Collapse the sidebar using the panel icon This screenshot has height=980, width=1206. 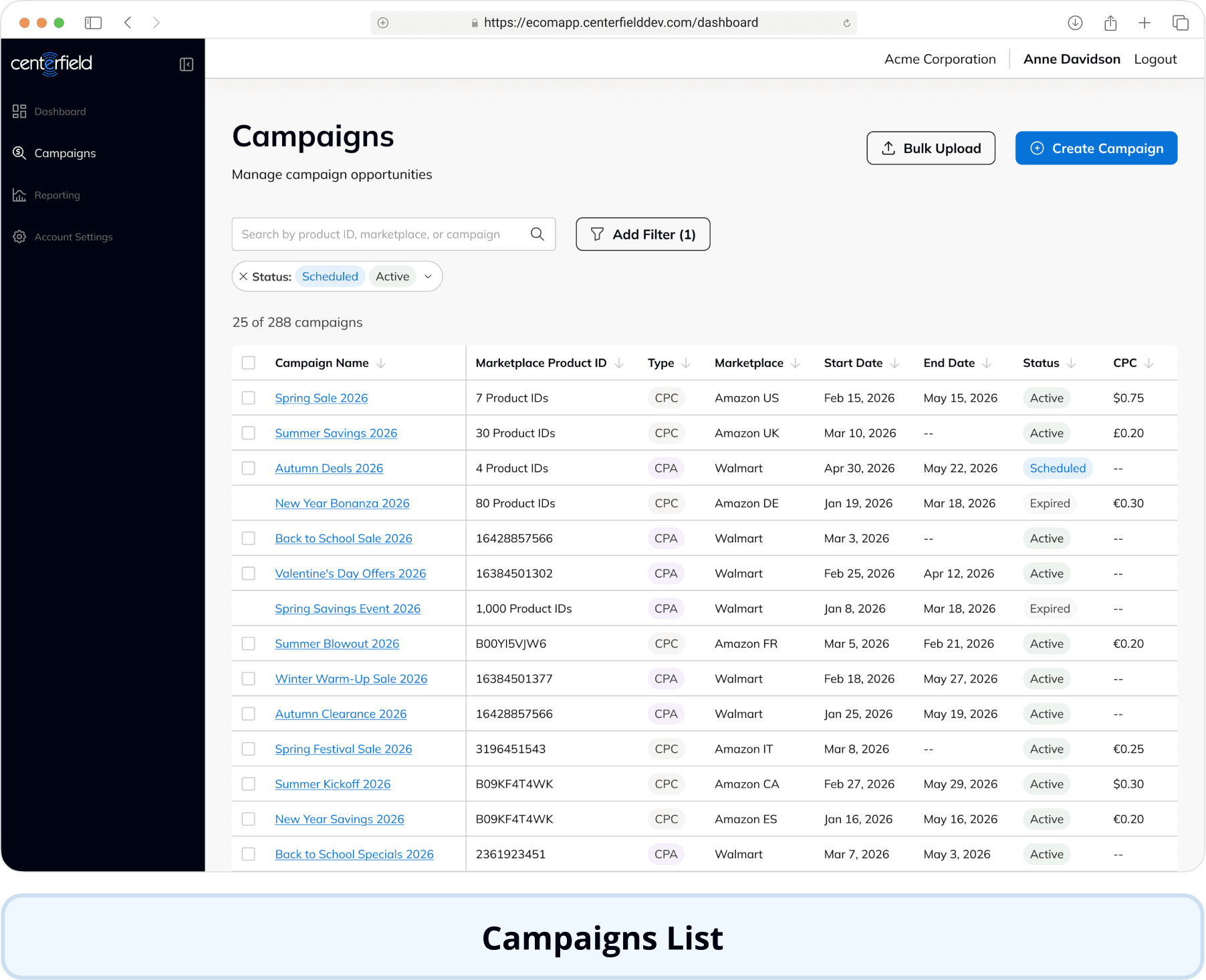tap(187, 64)
